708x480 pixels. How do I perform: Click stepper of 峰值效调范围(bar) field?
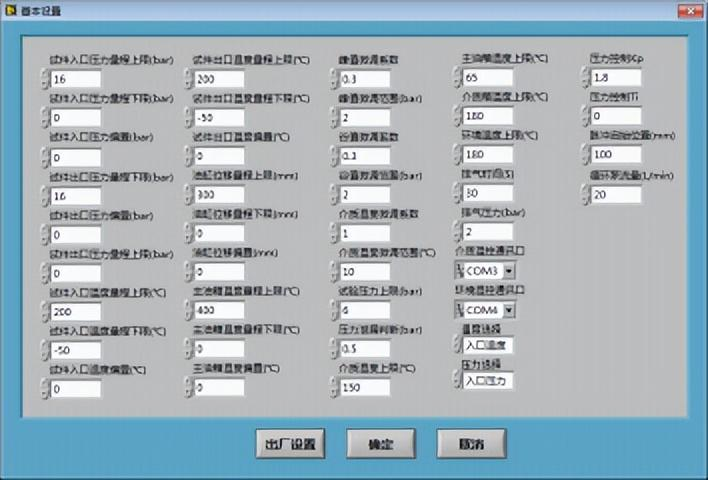pyautogui.click(x=334, y=118)
